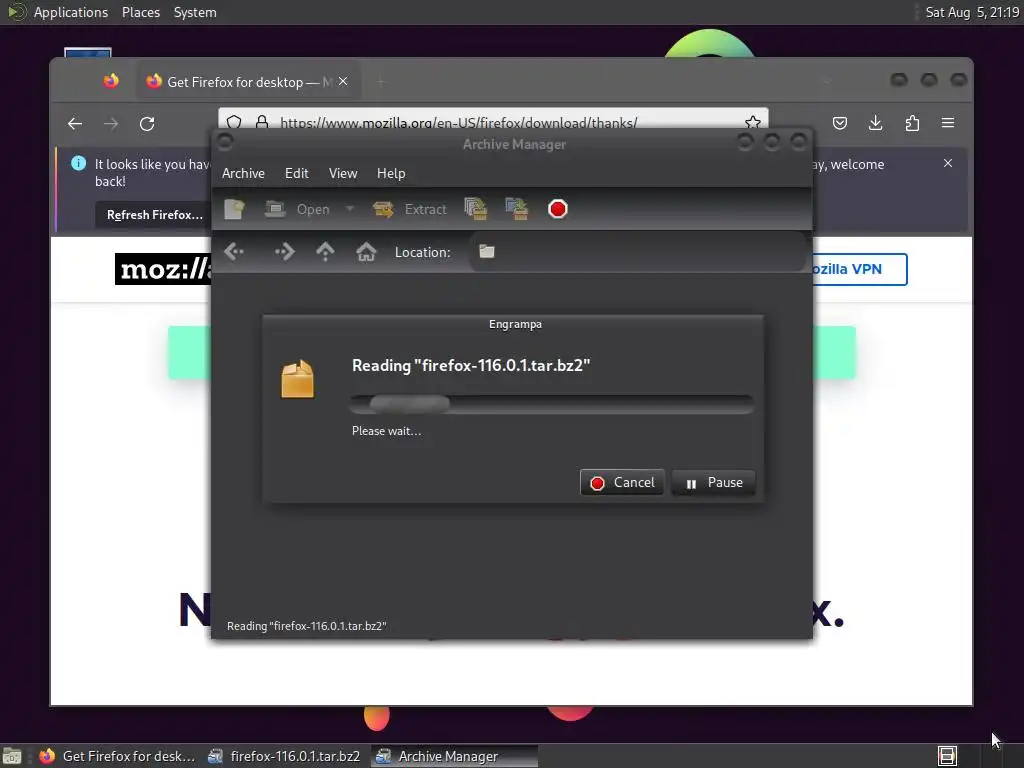1024x768 pixels.
Task: Click the Mozilla VPN button
Action: pyautogui.click(x=858, y=269)
